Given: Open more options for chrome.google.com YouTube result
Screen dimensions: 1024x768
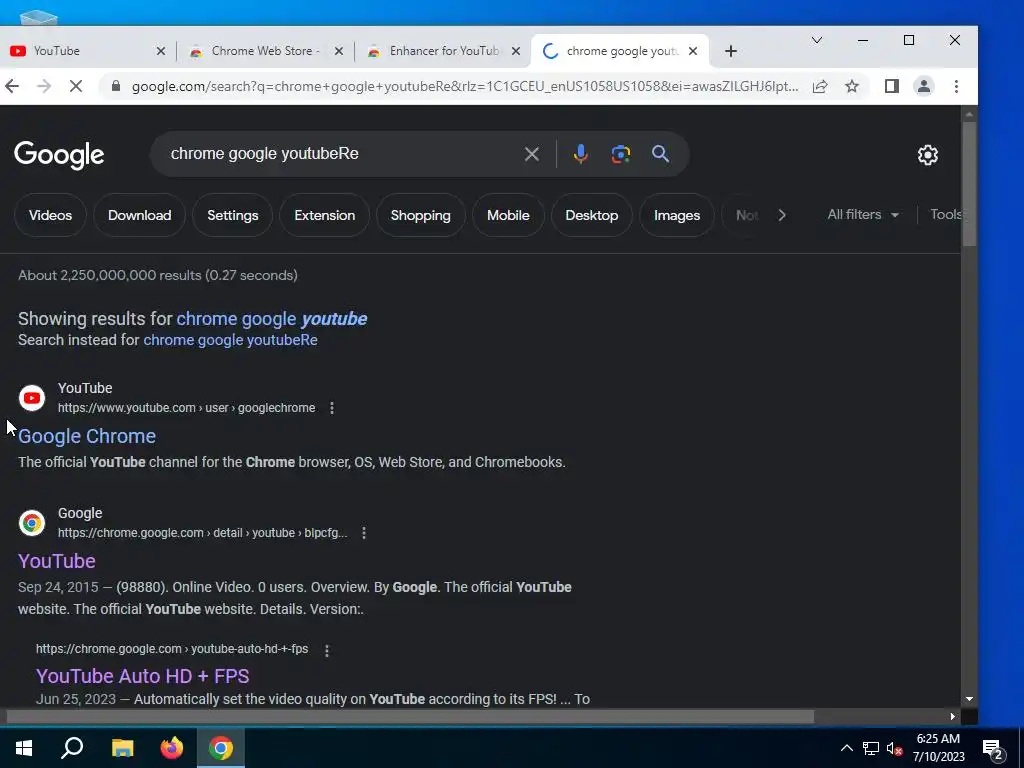Looking at the screenshot, I should point(364,534).
